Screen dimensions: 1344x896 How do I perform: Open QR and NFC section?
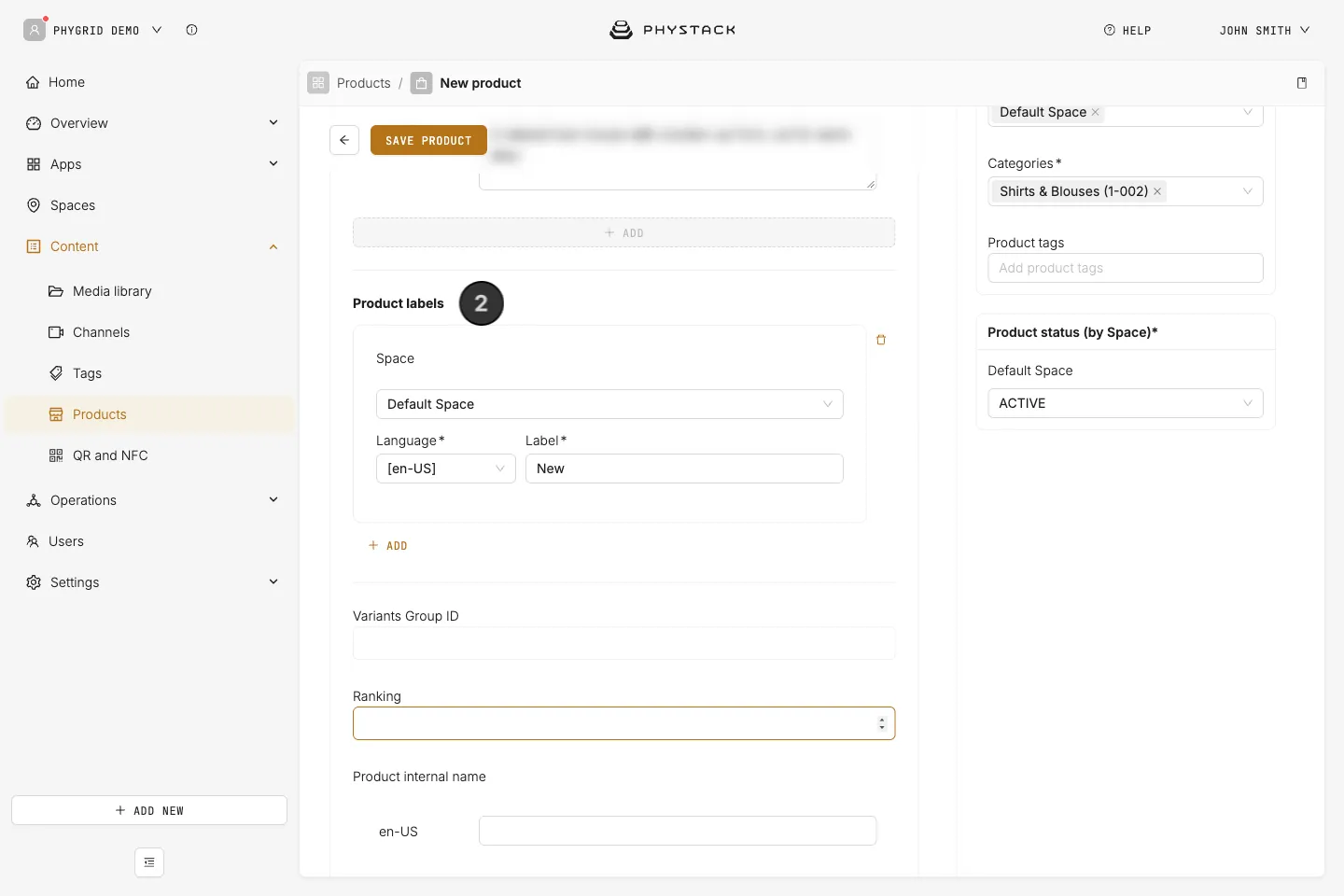click(110, 455)
